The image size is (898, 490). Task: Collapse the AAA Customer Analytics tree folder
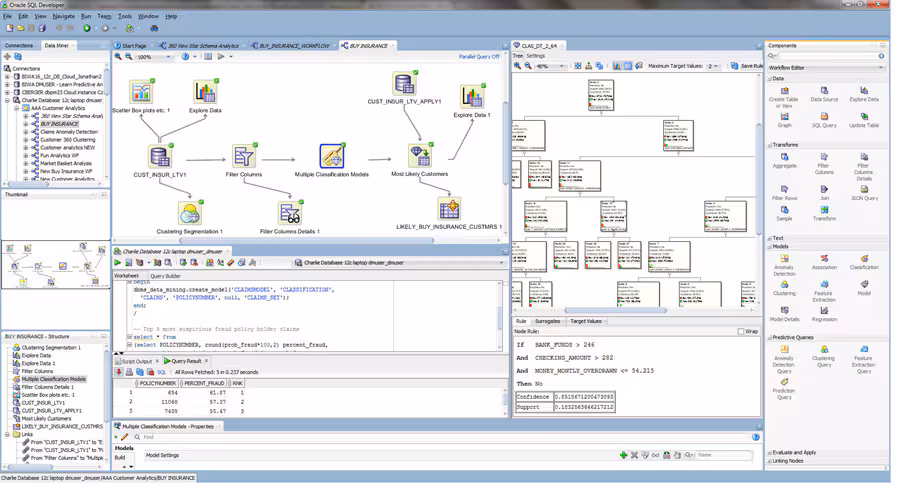pyautogui.click(x=17, y=108)
